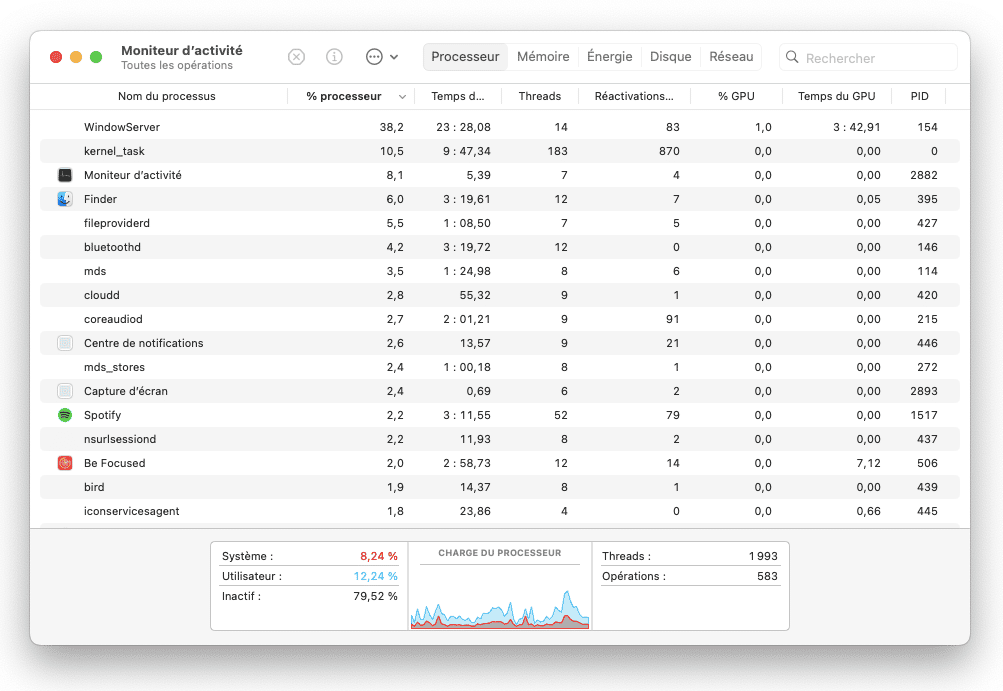Switch to the Énergie tab
The width and height of the screenshot is (1003, 691).
609,57
